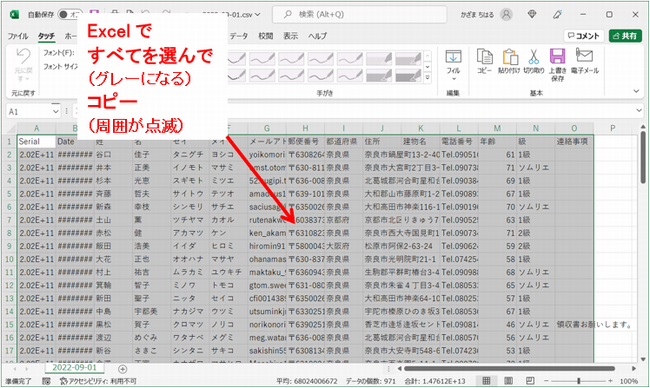Click the zoom out minus button

pyautogui.click(x=546, y=381)
